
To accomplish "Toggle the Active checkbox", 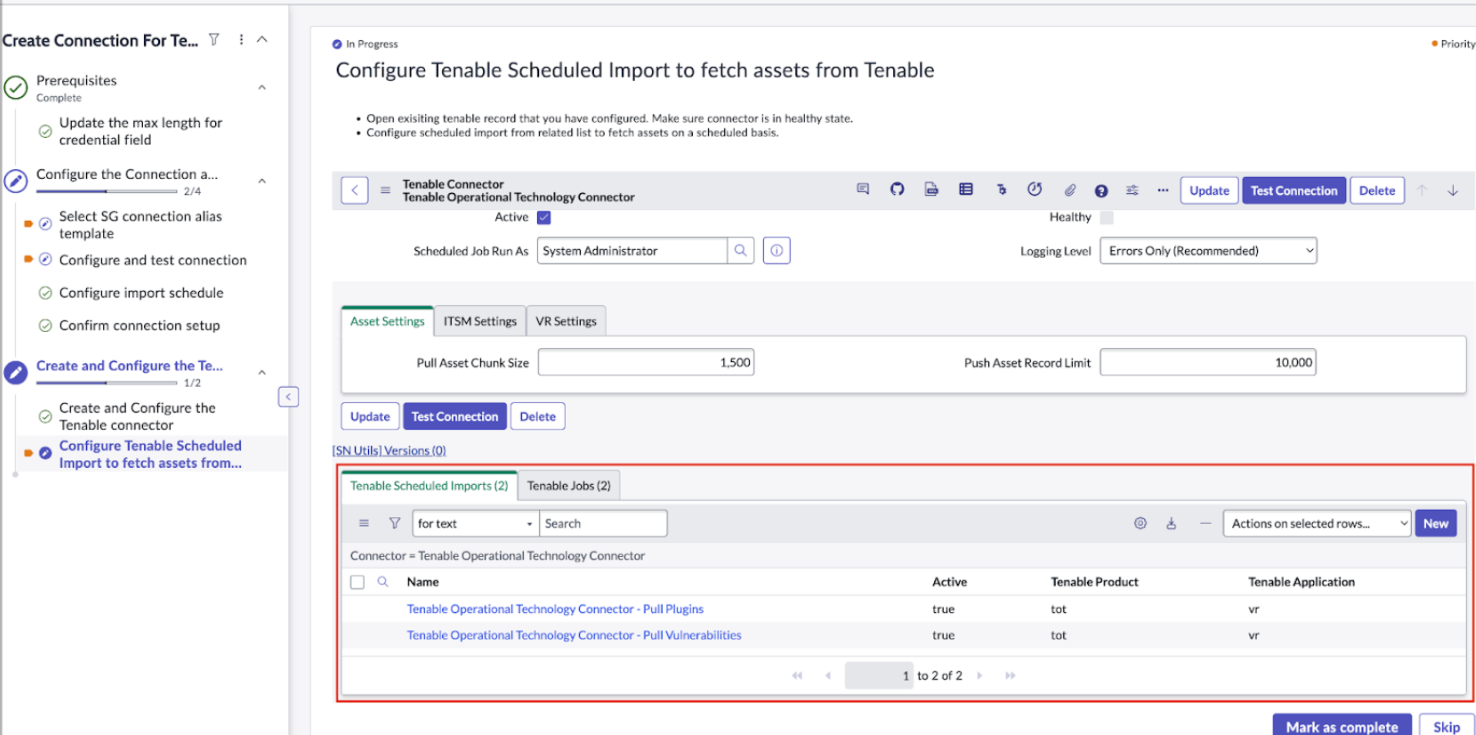I will (x=544, y=217).
